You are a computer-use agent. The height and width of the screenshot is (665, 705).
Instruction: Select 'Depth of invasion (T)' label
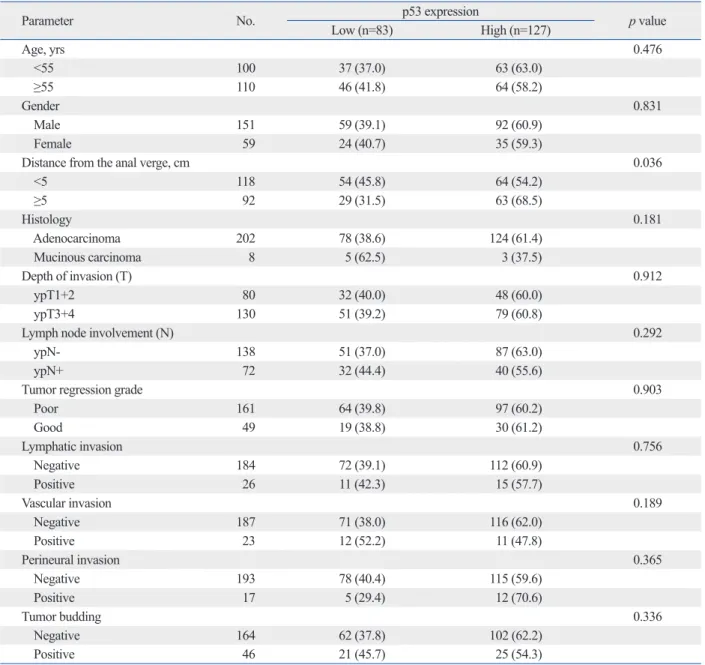coord(76,276)
